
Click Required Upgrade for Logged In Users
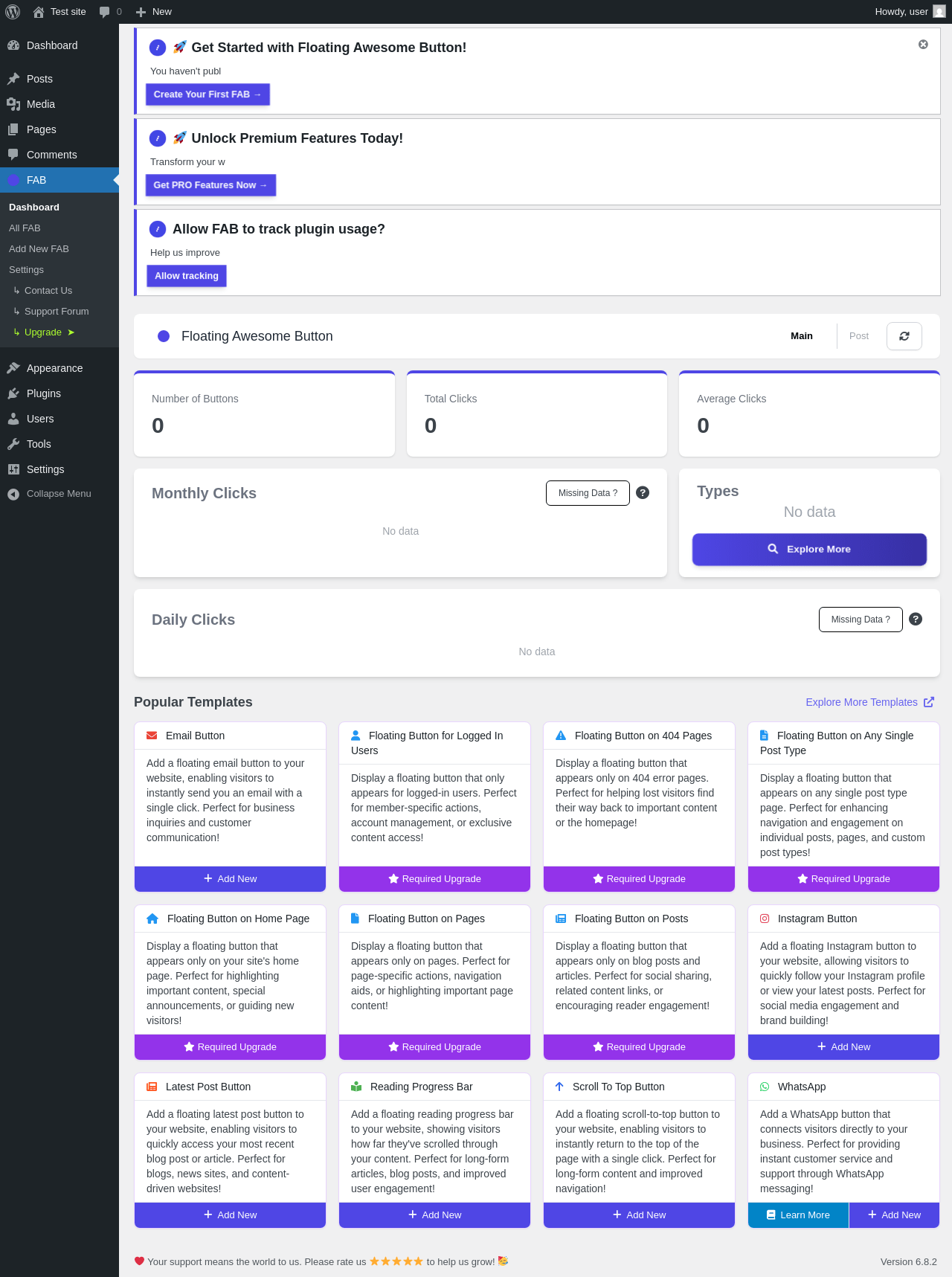[434, 879]
